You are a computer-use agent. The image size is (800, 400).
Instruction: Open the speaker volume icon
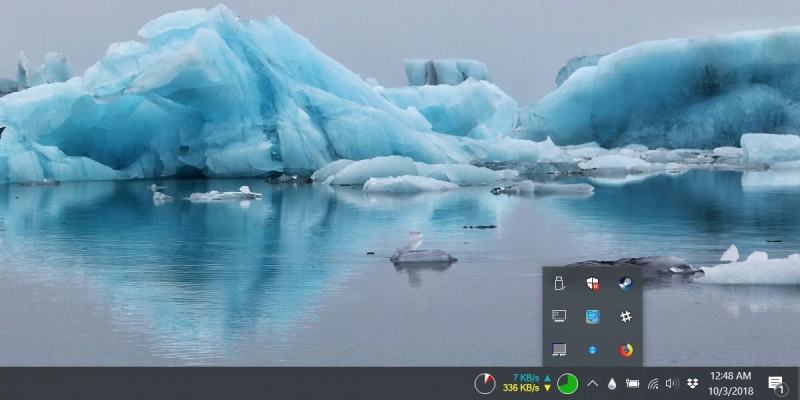click(x=672, y=383)
